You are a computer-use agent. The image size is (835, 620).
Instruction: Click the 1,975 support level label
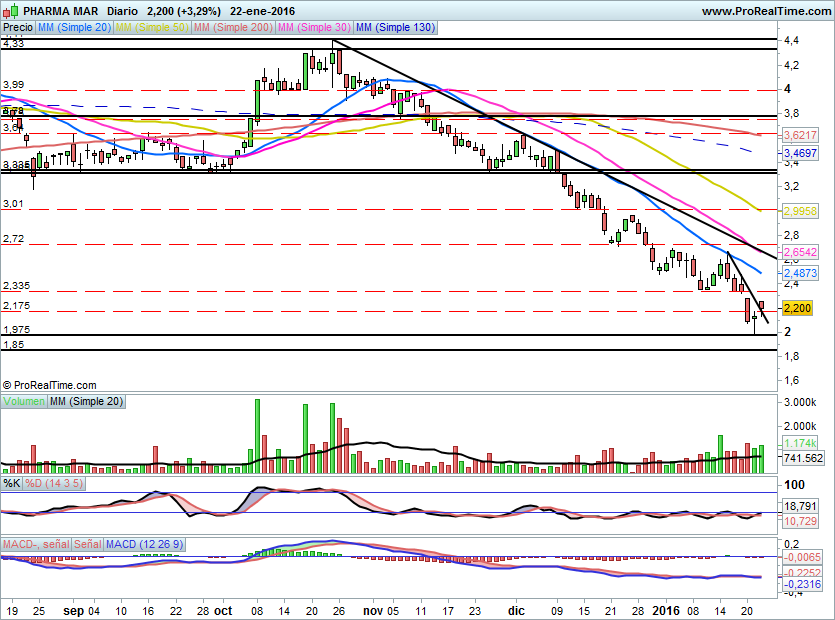16,330
